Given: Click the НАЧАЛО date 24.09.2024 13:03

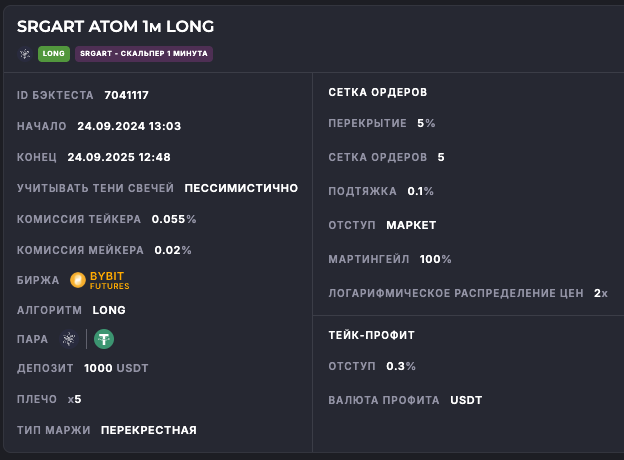Looking at the screenshot, I should click(x=128, y=126).
